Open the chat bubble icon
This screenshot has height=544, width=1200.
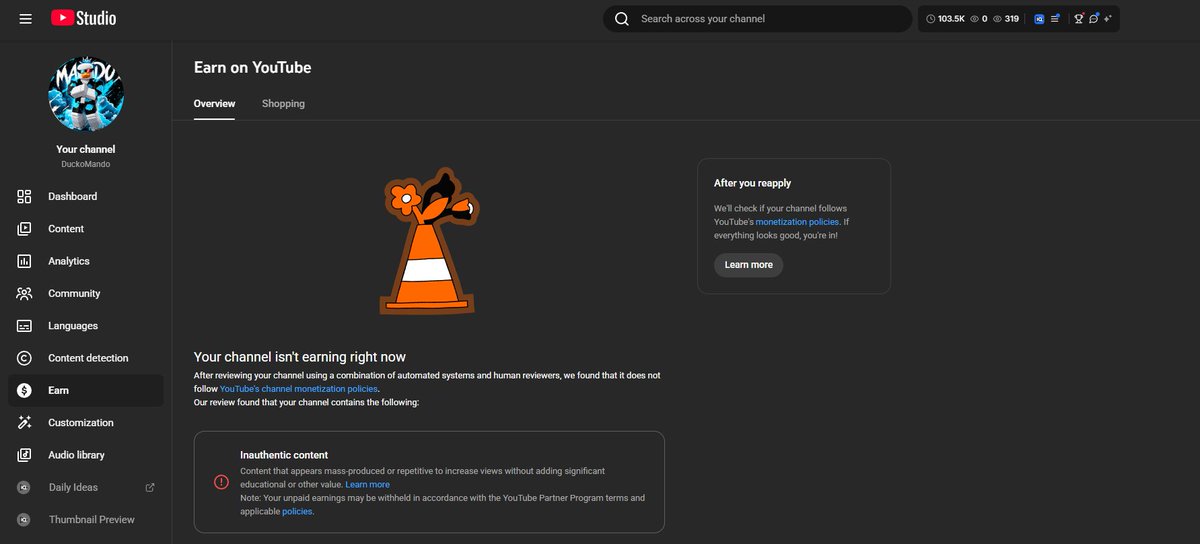pyautogui.click(x=1094, y=18)
